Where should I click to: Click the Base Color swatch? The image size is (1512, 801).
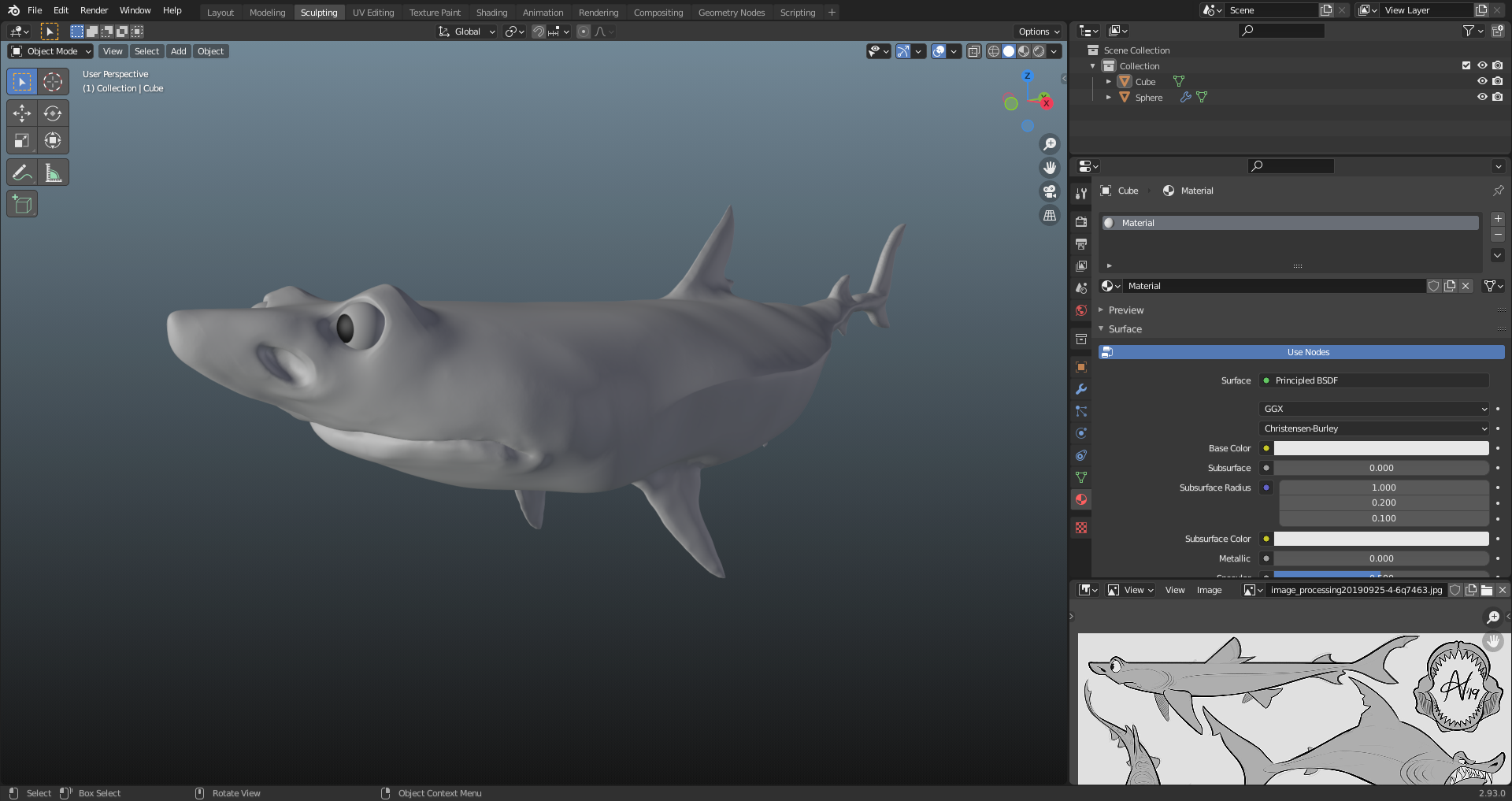(1380, 448)
